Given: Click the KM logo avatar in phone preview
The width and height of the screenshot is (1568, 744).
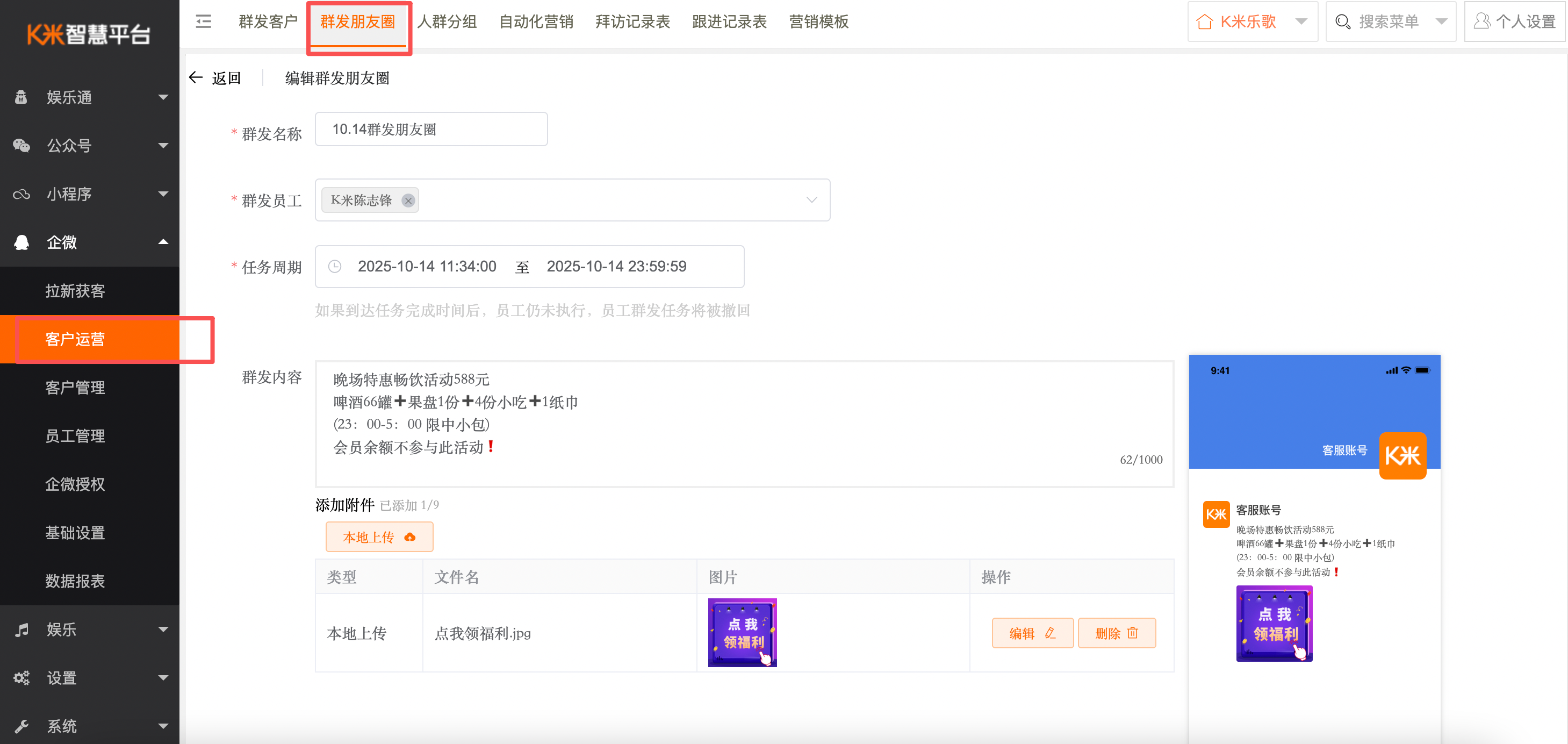Looking at the screenshot, I should (x=1402, y=455).
